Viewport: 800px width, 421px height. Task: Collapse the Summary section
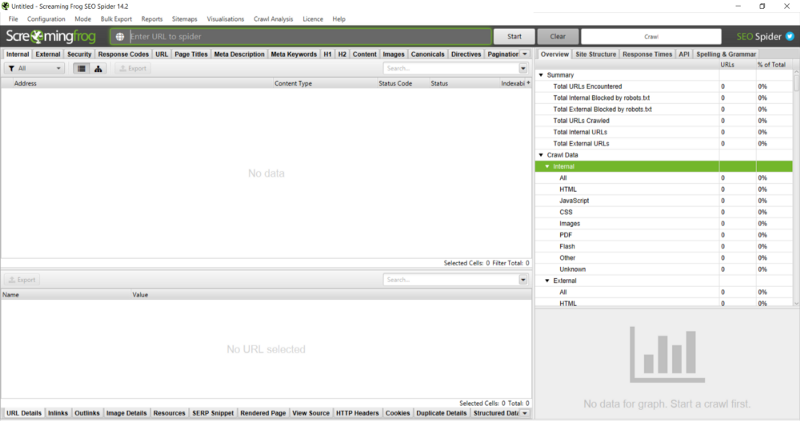(x=541, y=75)
